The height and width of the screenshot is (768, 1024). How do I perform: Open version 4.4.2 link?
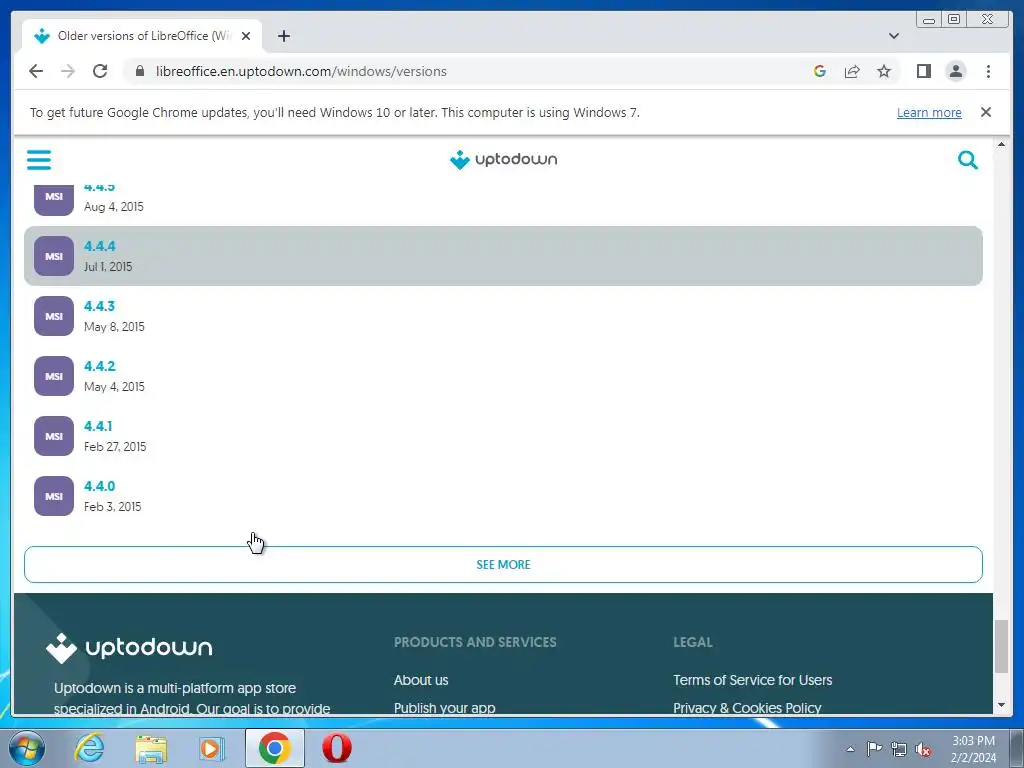[99, 366]
